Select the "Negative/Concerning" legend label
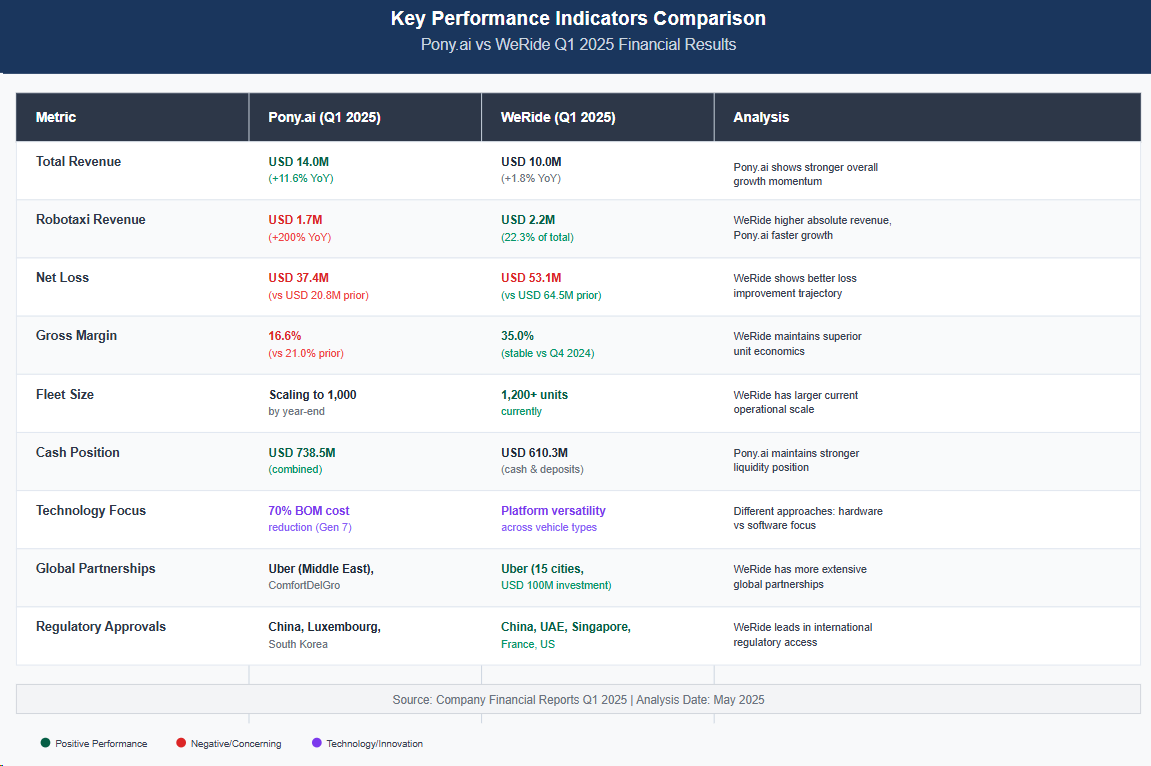 coord(236,743)
